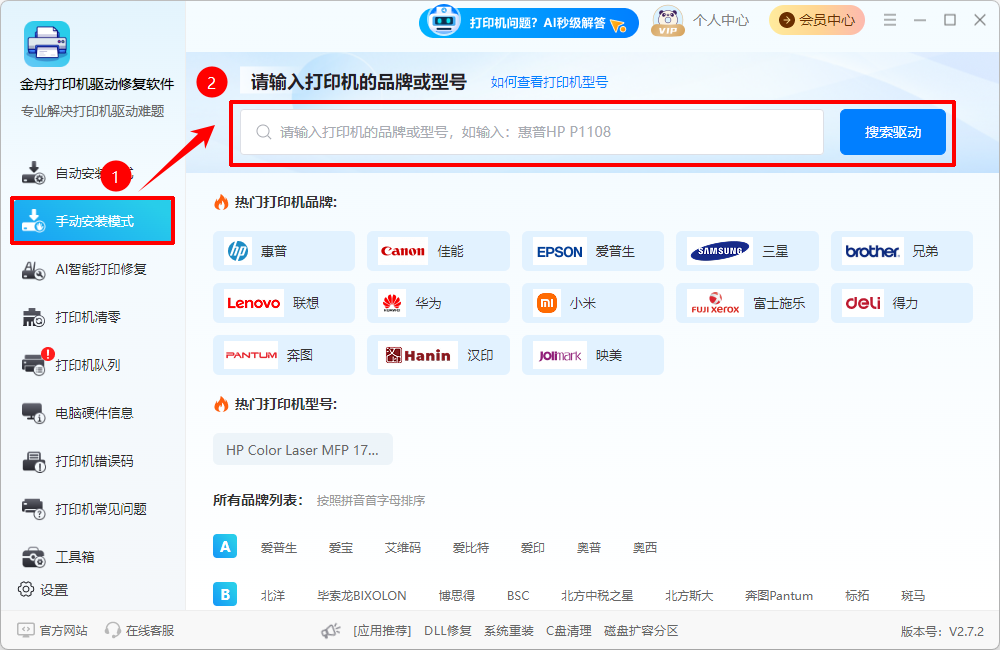Switch to 手动安装模式
This screenshot has height=650, width=1000.
point(92,221)
